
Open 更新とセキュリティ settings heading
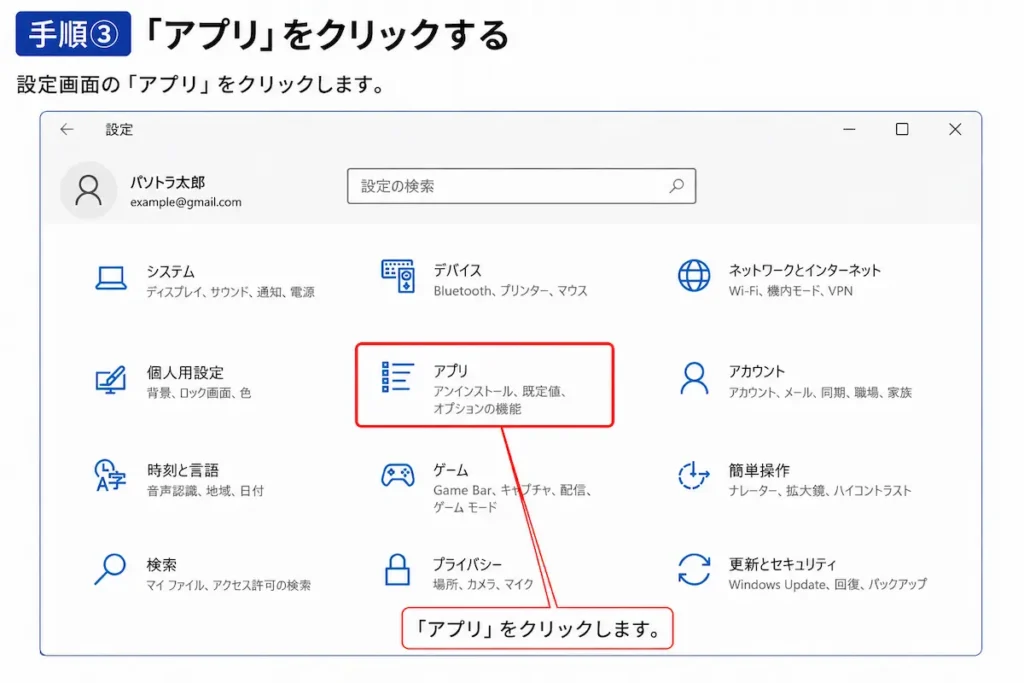point(782,564)
